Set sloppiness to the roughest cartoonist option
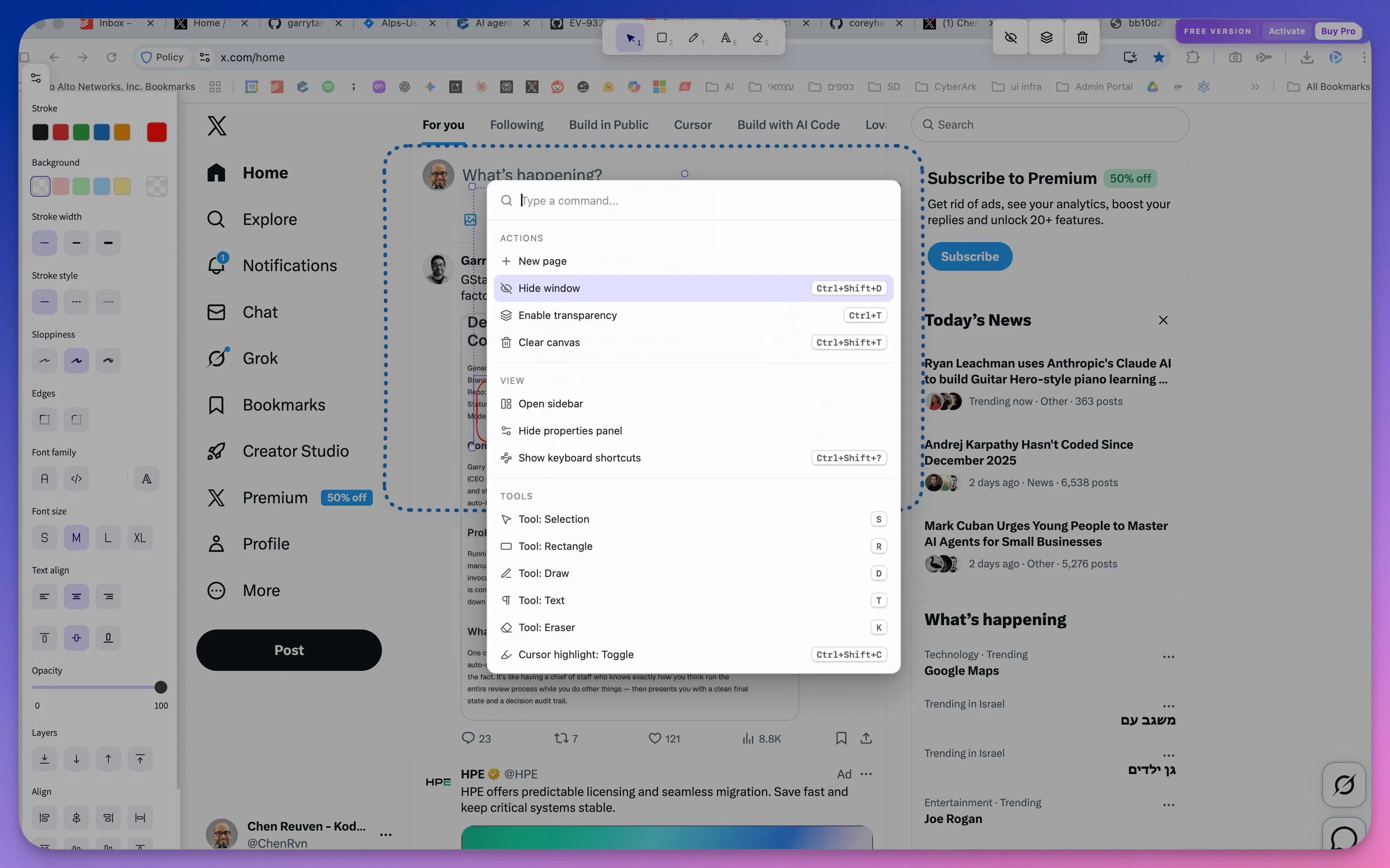1390x868 pixels. [108, 360]
